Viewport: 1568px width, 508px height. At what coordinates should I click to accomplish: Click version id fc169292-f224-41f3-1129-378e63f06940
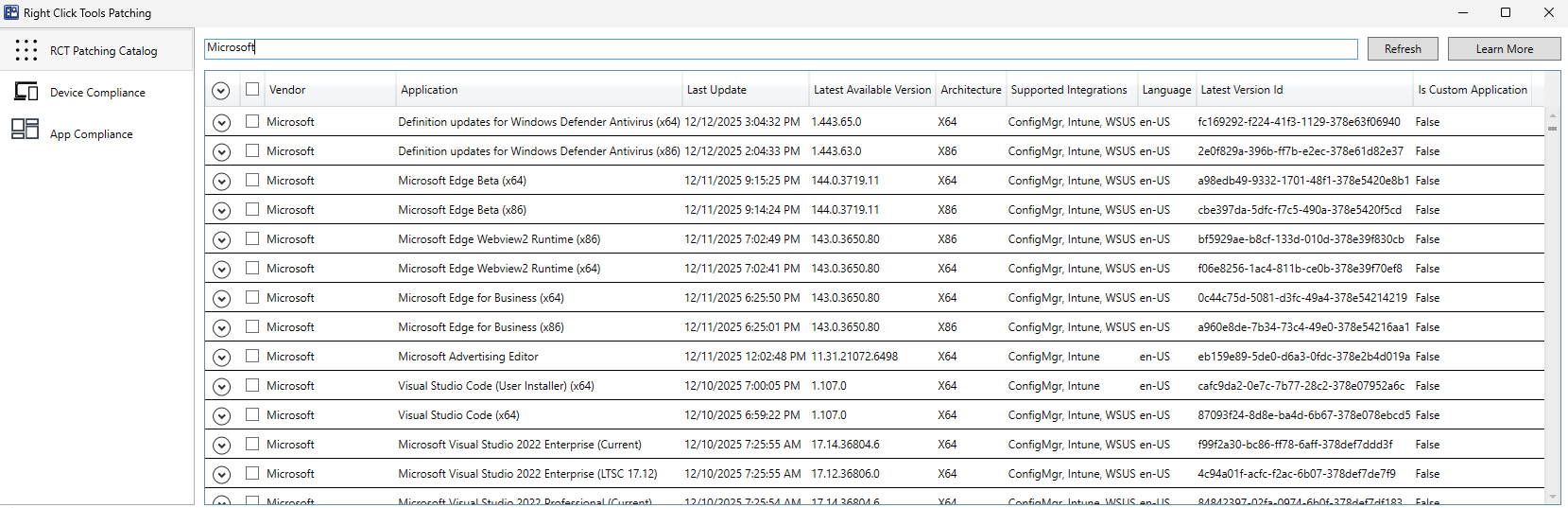point(1299,122)
